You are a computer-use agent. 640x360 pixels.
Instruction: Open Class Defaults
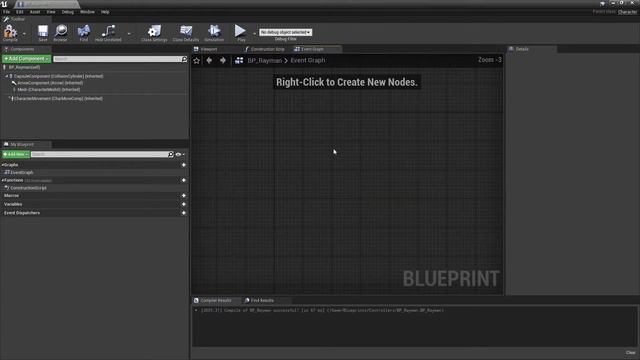(186, 33)
